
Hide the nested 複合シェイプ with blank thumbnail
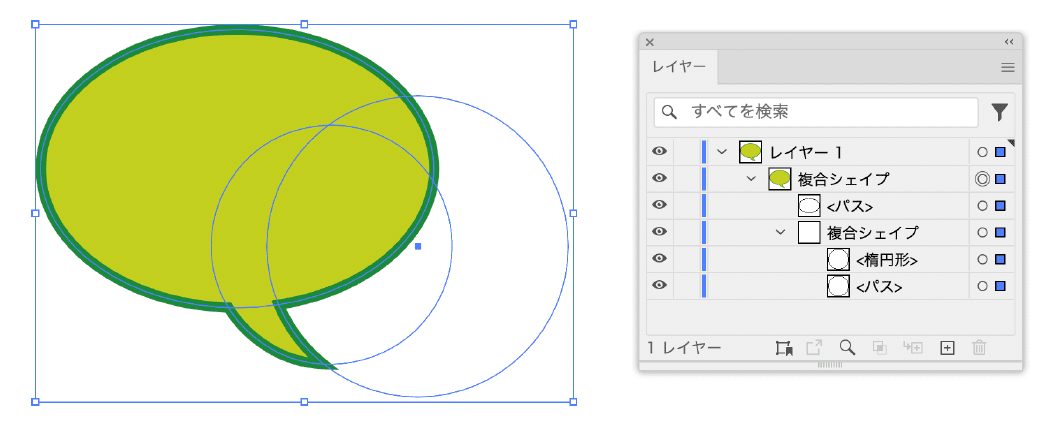(x=659, y=231)
